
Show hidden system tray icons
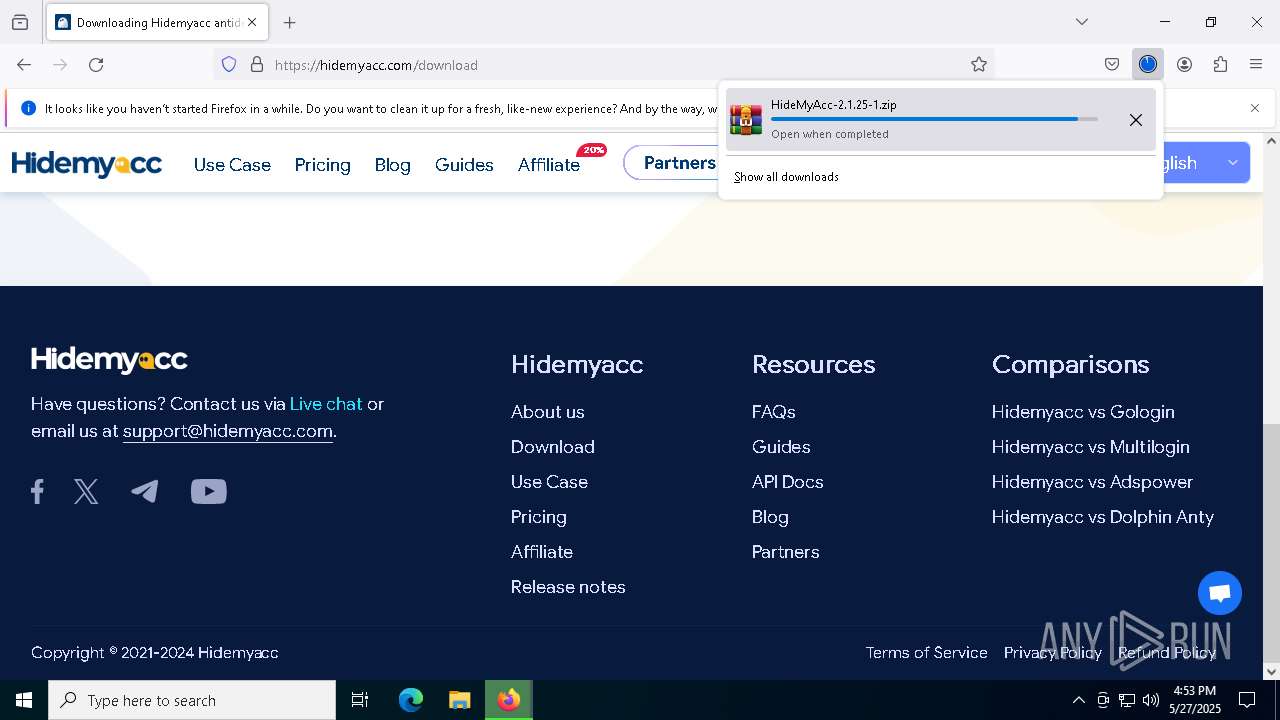tap(1078, 700)
